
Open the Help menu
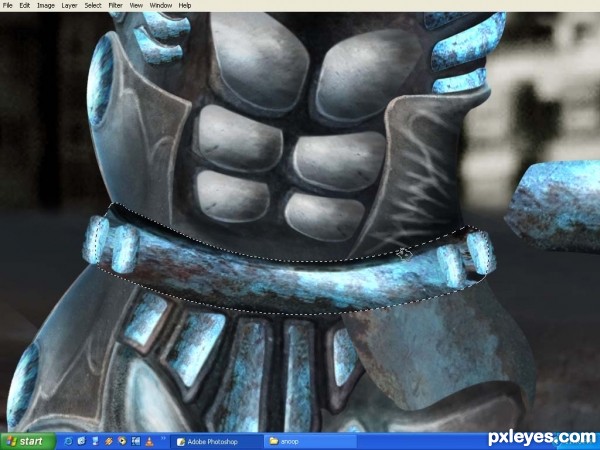point(185,5)
